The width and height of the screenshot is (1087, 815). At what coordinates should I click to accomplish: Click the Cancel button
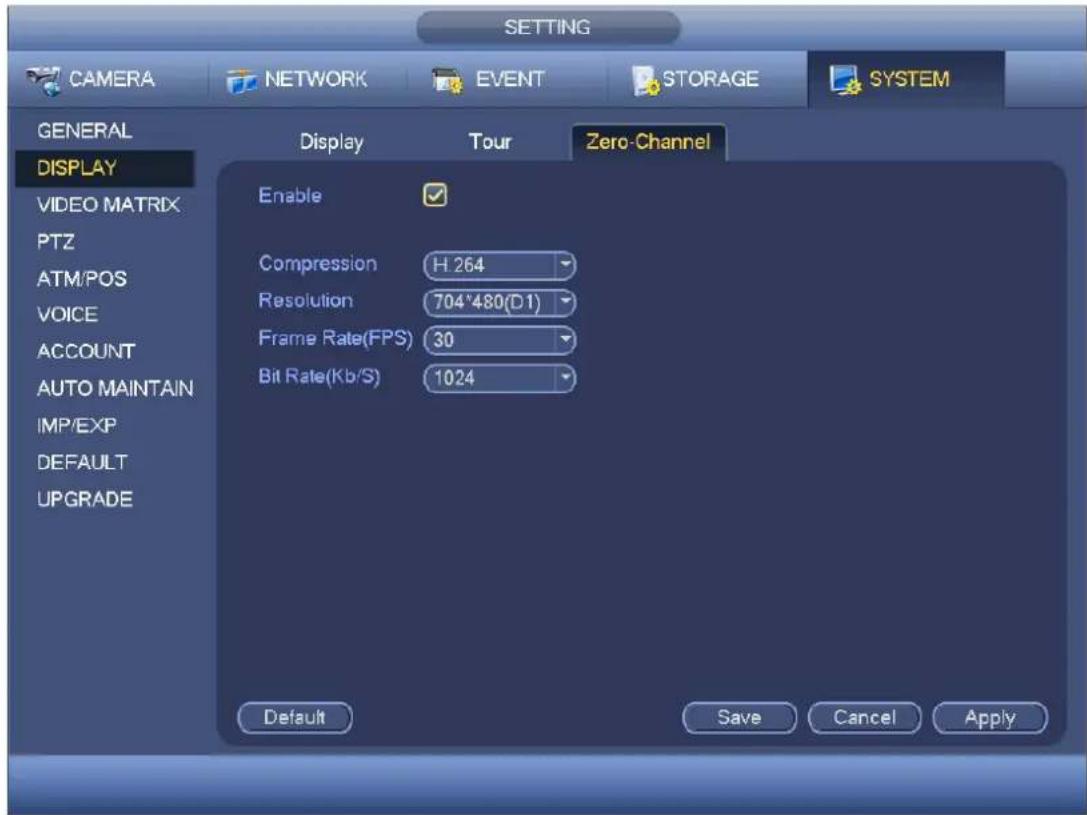click(864, 718)
